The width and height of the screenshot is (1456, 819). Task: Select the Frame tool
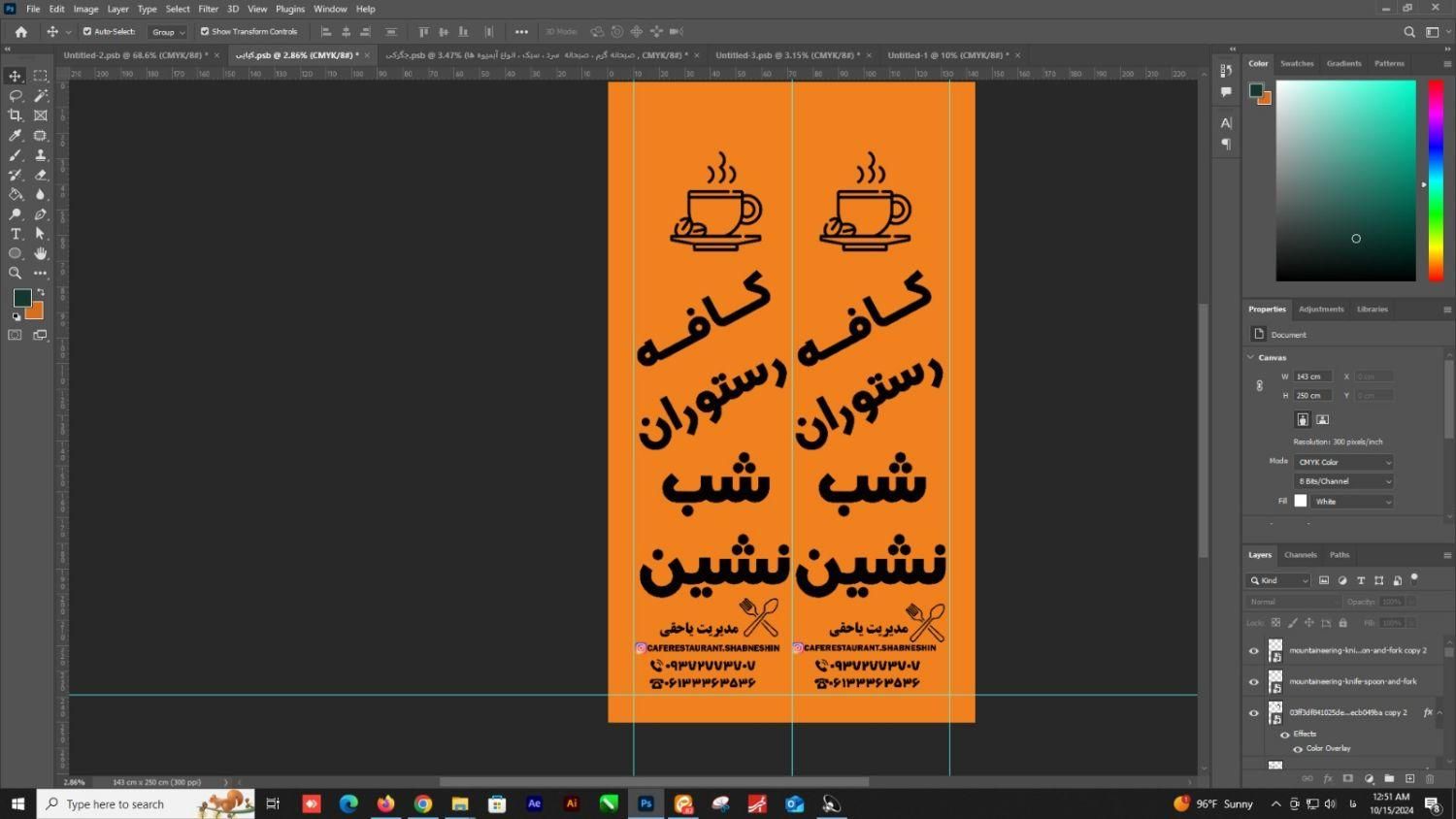[41, 115]
